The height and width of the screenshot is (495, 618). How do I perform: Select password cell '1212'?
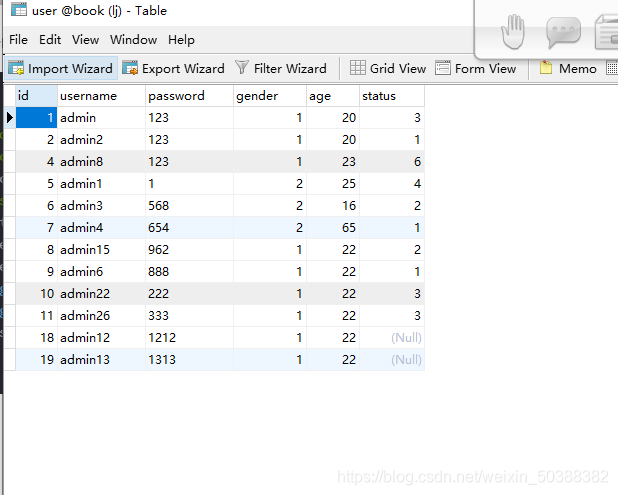click(190, 338)
